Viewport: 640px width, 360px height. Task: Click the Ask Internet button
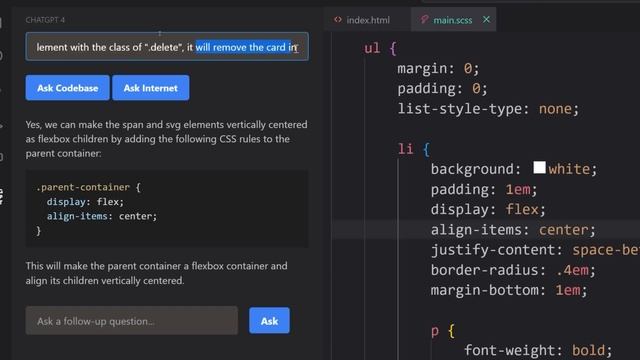151,88
